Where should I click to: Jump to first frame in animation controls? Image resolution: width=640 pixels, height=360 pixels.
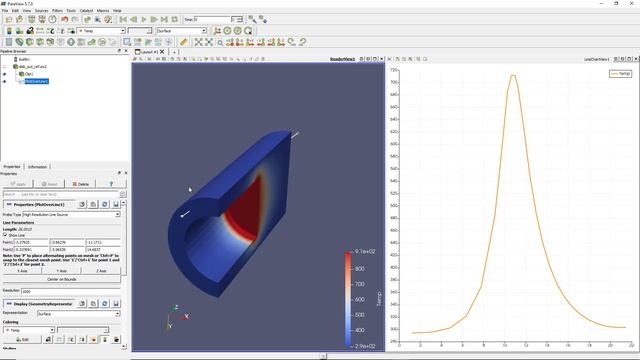pos(123,20)
